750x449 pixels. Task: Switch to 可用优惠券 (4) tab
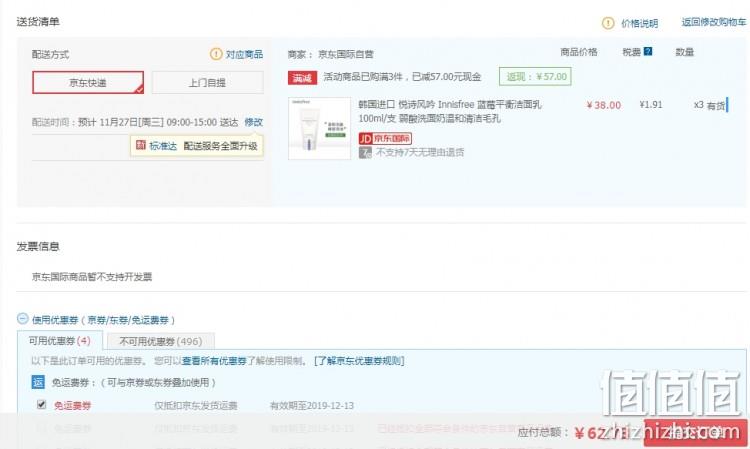[x=60, y=340]
